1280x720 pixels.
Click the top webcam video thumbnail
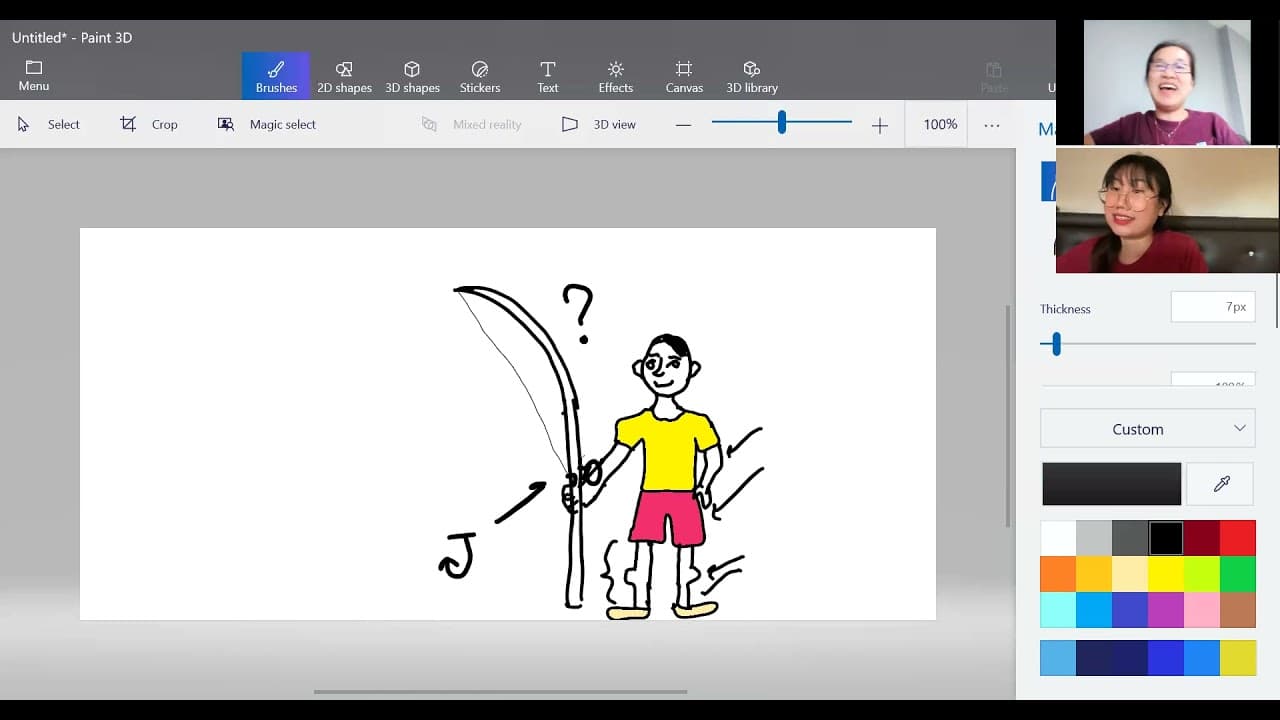1167,82
